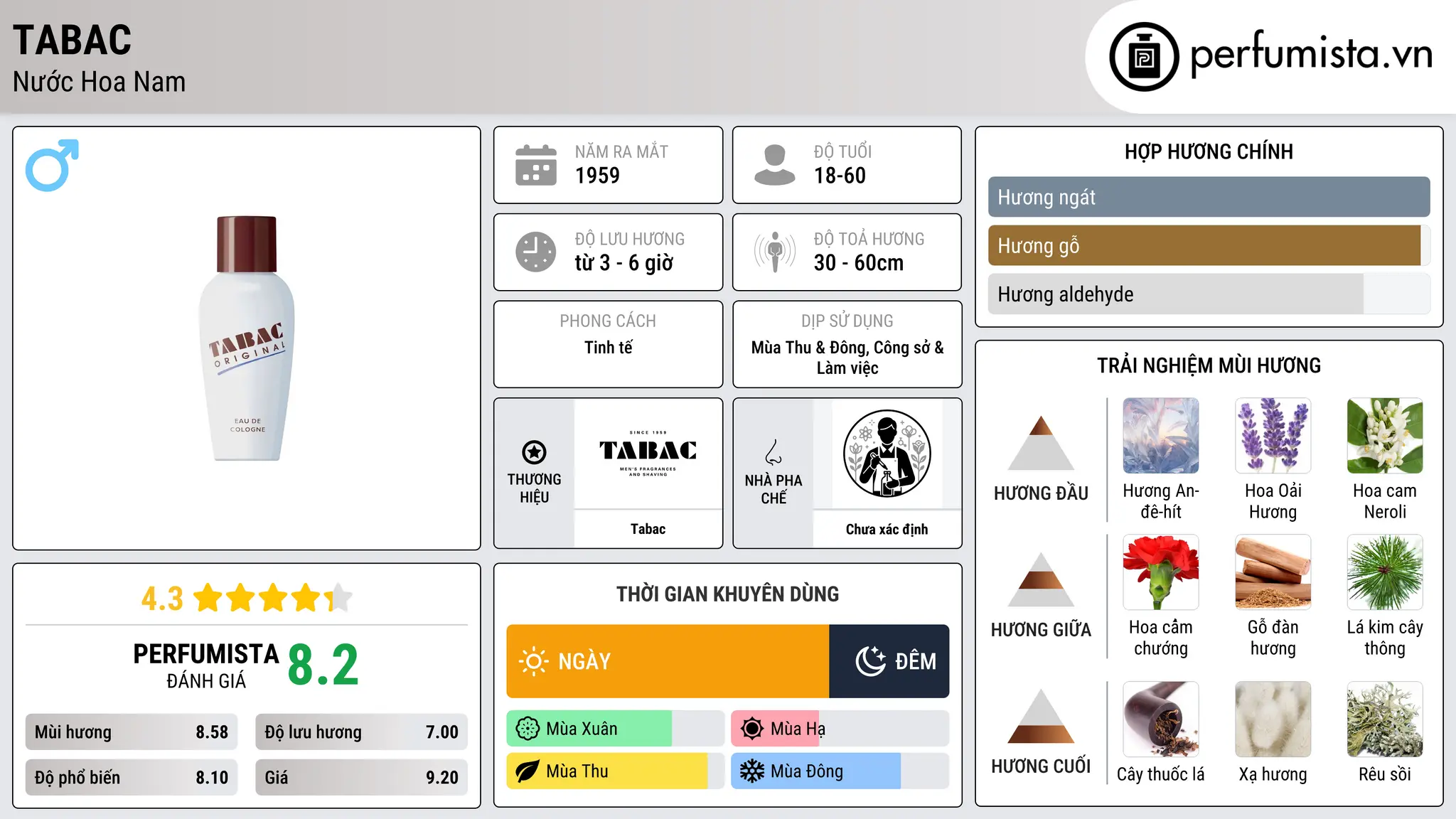Click the Thời gian khuyên dùng heading
The width and height of the screenshot is (1456, 819).
(727, 594)
